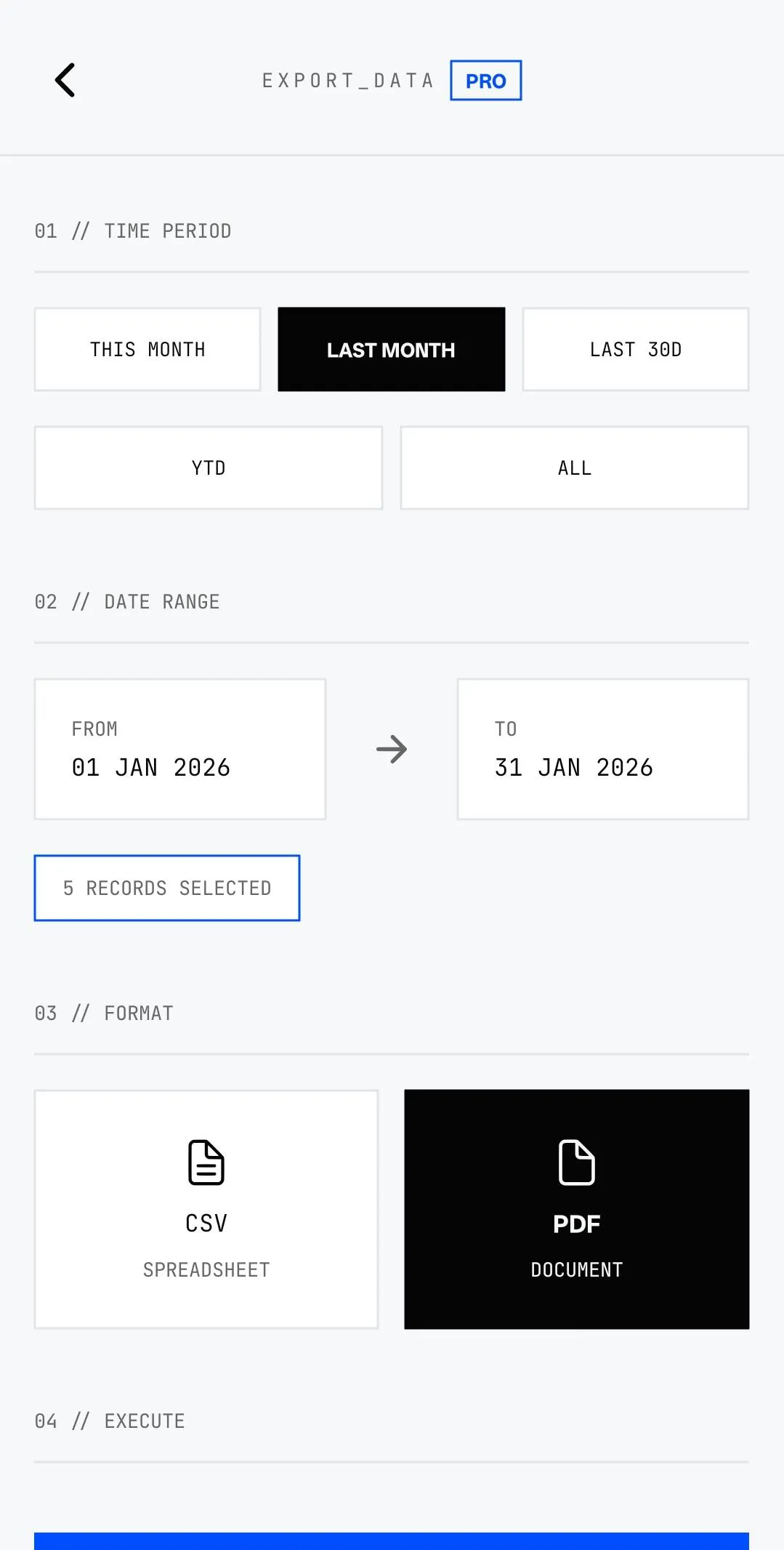Viewport: 784px width, 1550px height.
Task: Click the EXPORT_DATA title
Action: pyautogui.click(x=348, y=81)
